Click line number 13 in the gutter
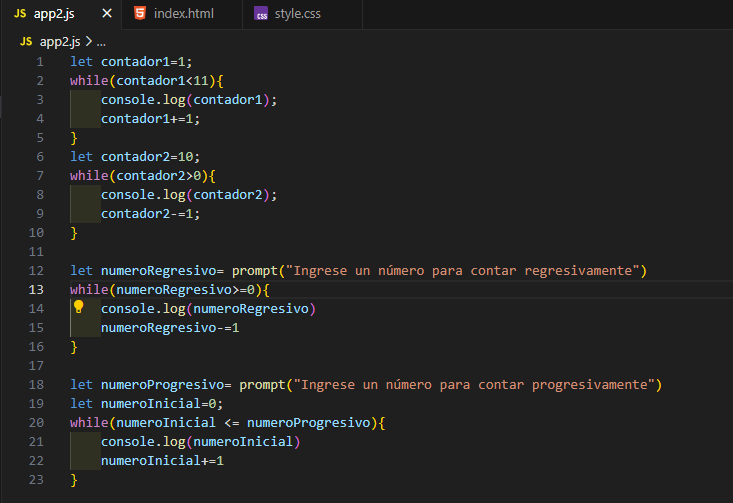Screen dimensions: 733x503 pos(36,290)
